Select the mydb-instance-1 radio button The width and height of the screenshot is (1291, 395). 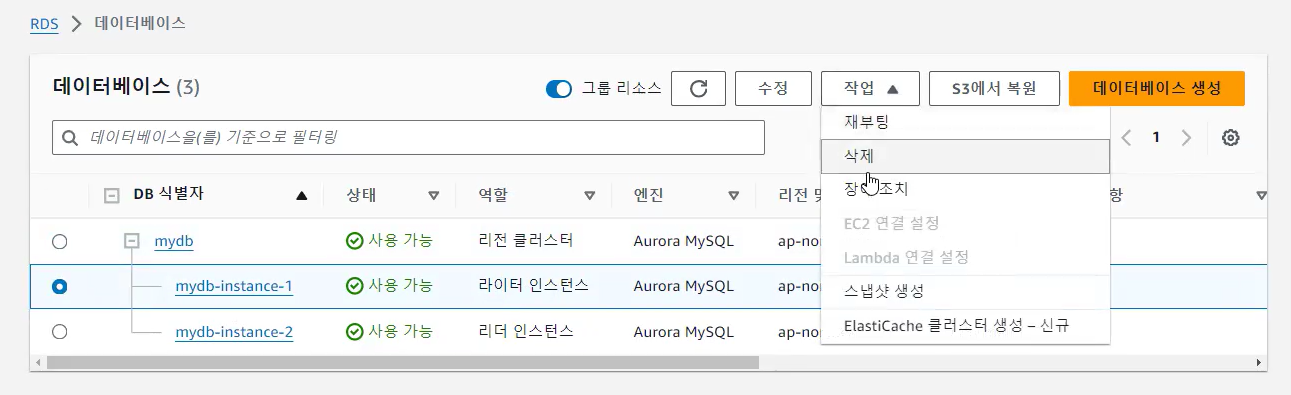click(59, 286)
